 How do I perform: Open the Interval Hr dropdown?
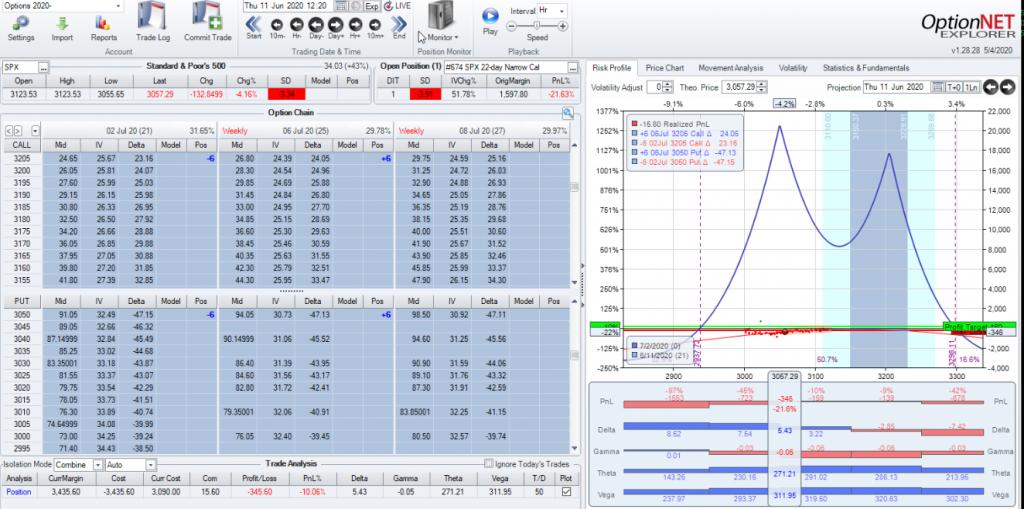[x=562, y=11]
